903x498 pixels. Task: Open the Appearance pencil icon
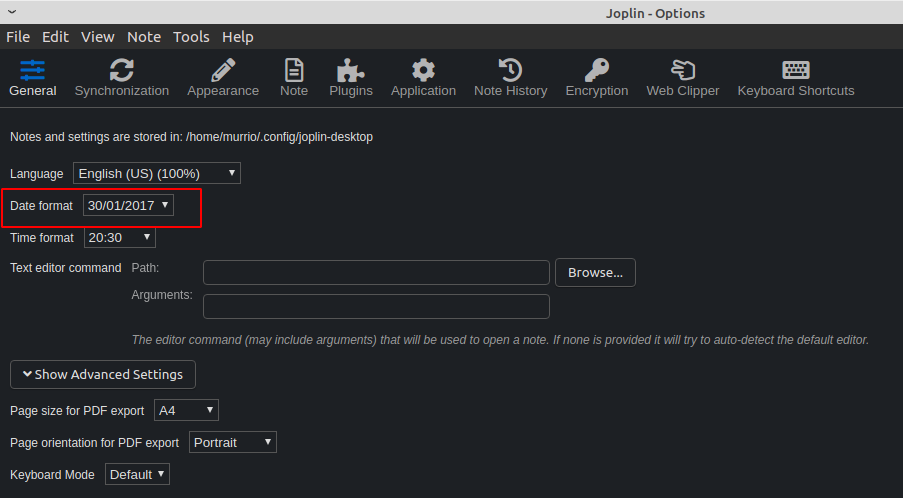[223, 70]
